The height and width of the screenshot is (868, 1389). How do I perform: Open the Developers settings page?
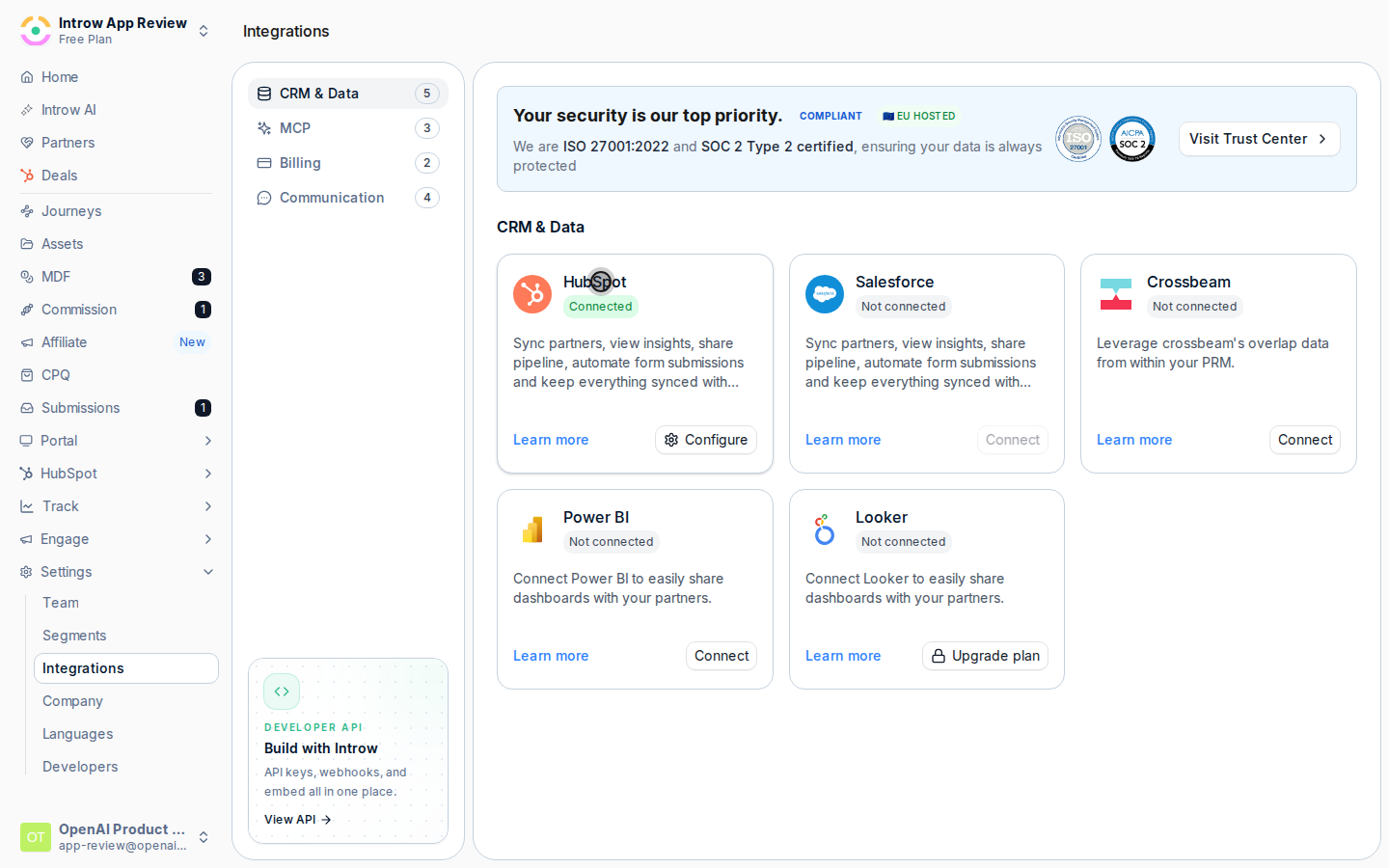pos(126,767)
